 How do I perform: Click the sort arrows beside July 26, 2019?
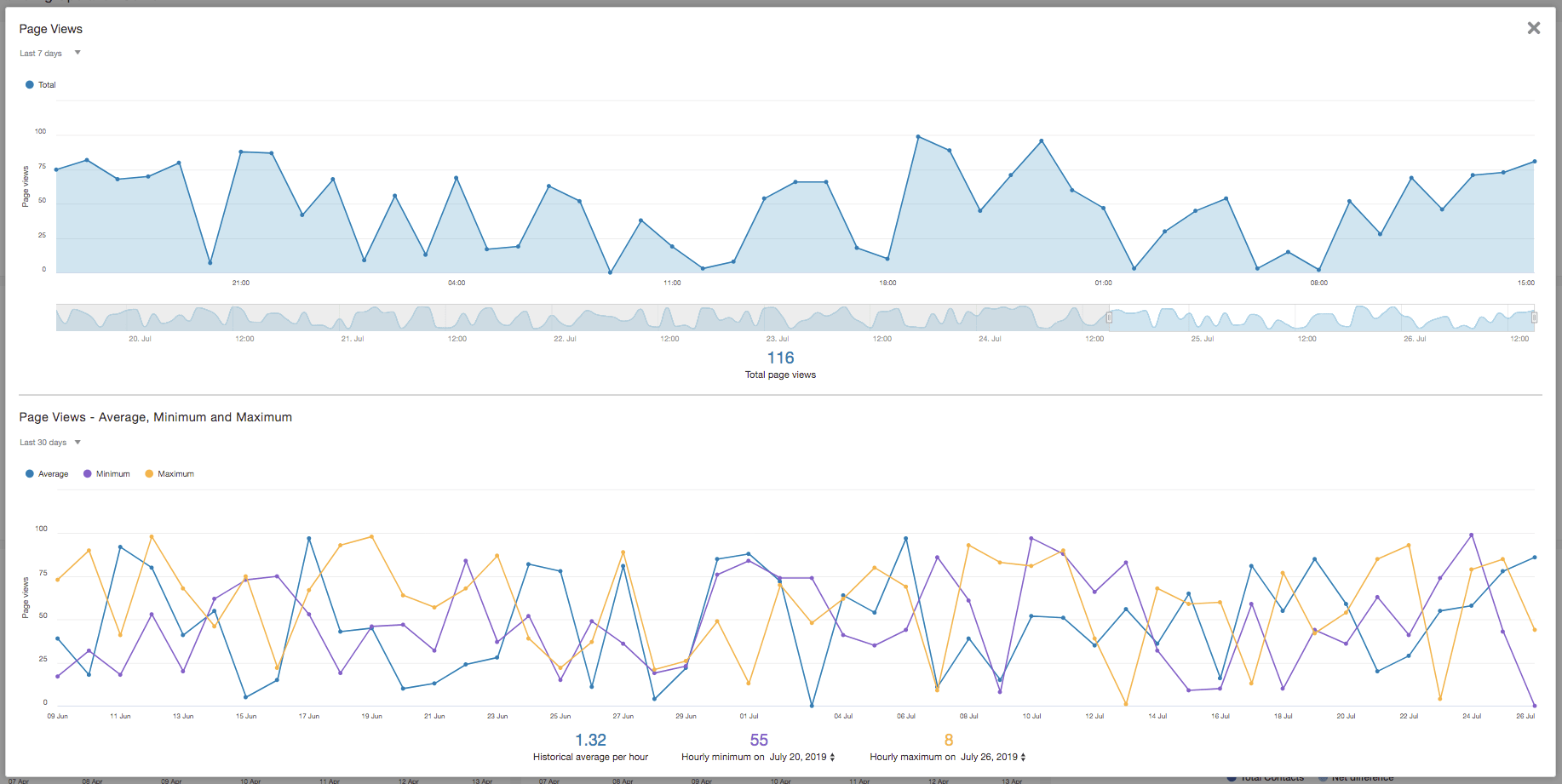[x=1023, y=757]
